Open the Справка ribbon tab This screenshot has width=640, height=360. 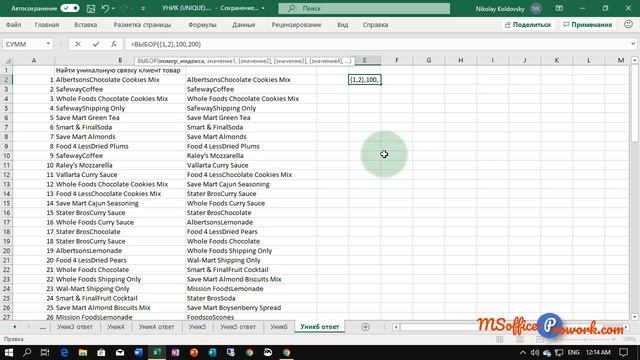(x=375, y=25)
